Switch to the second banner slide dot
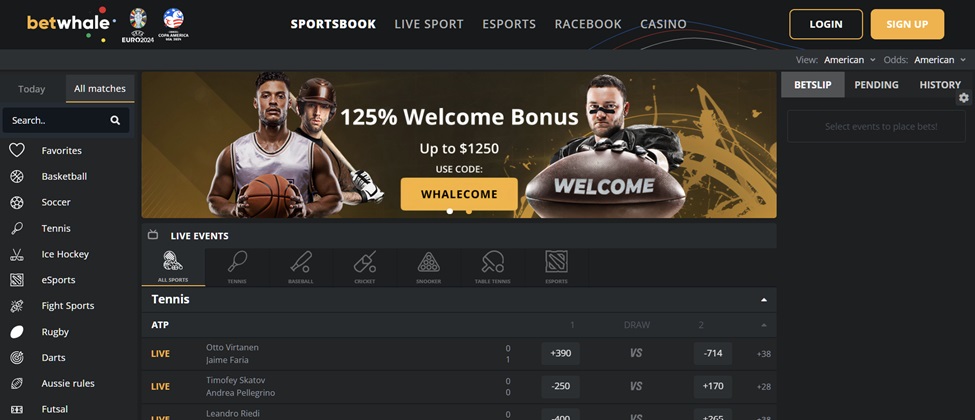This screenshot has height=420, width=975. pyautogui.click(x=469, y=211)
